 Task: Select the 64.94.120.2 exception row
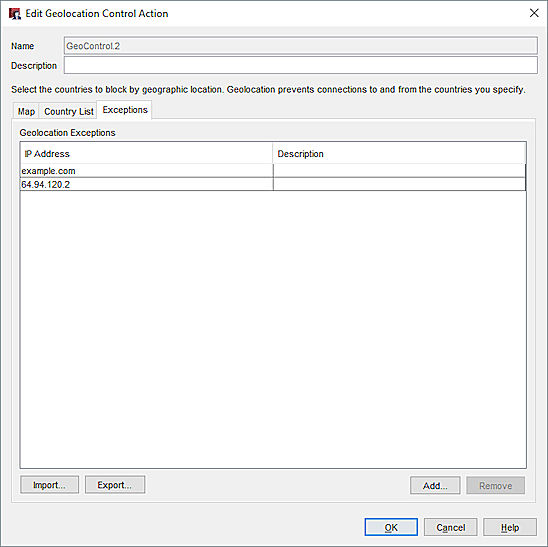point(273,185)
